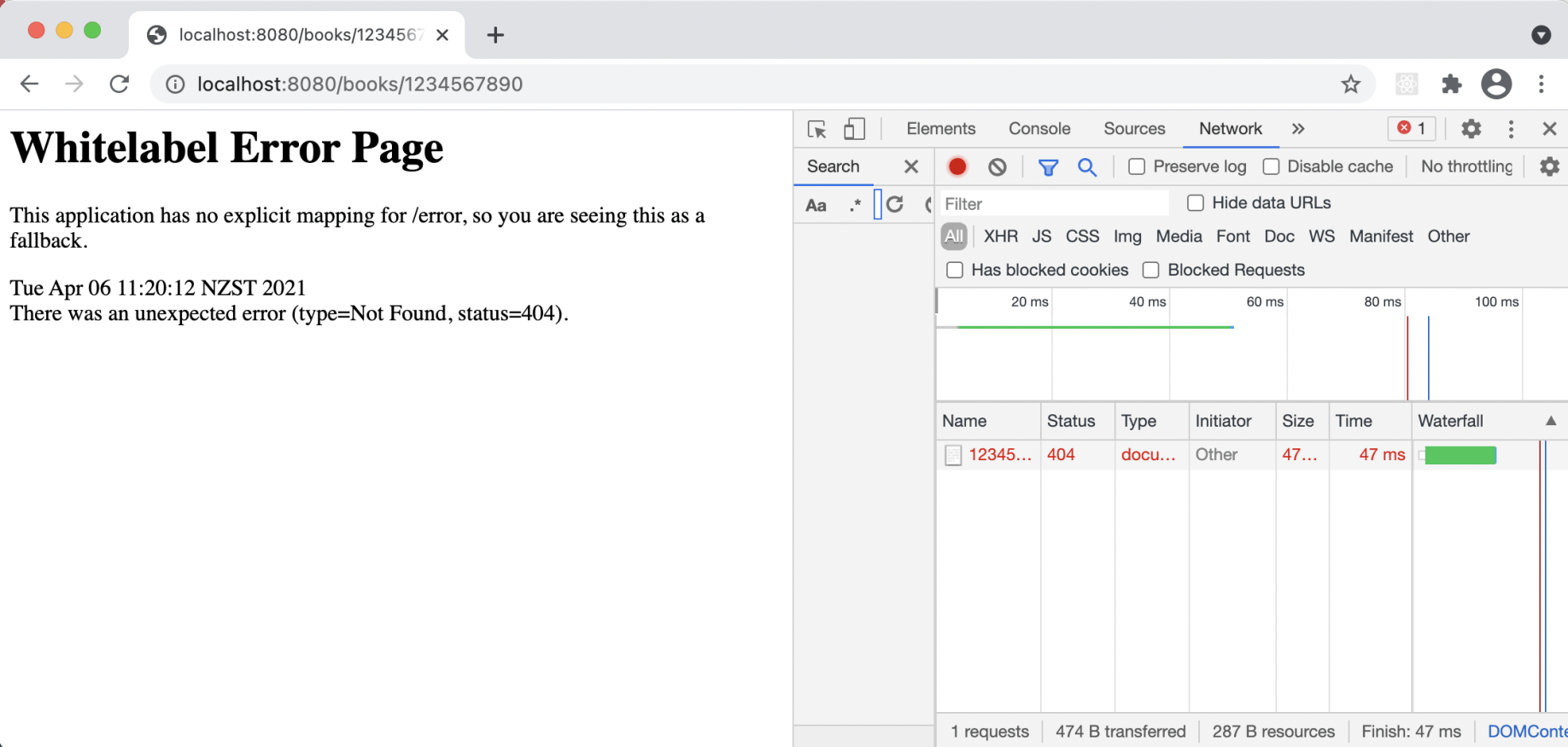Check the Disable cache option
Image resolution: width=1568 pixels, height=747 pixels.
(x=1271, y=166)
